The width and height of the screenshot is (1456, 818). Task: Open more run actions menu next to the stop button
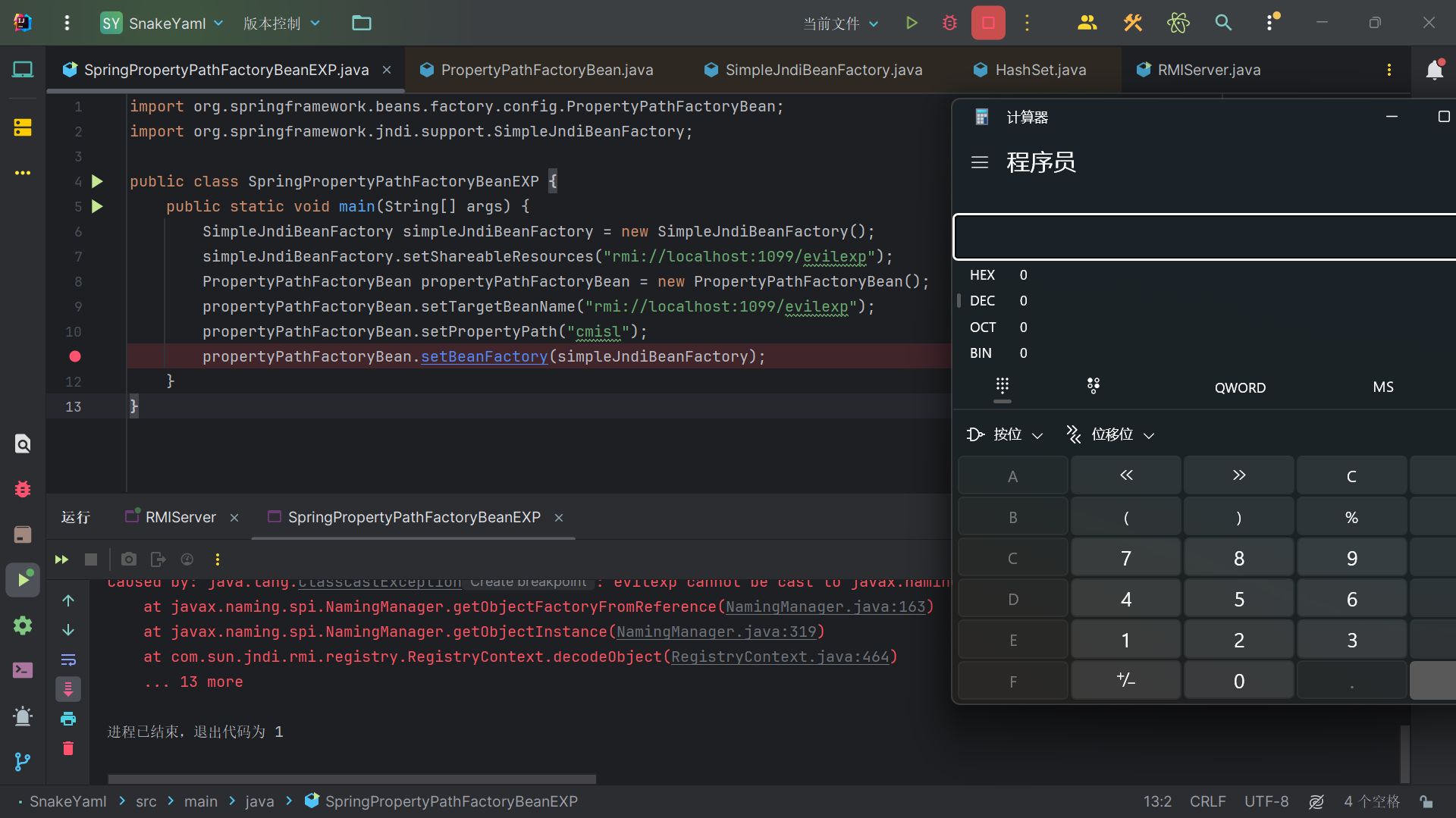tap(1028, 23)
